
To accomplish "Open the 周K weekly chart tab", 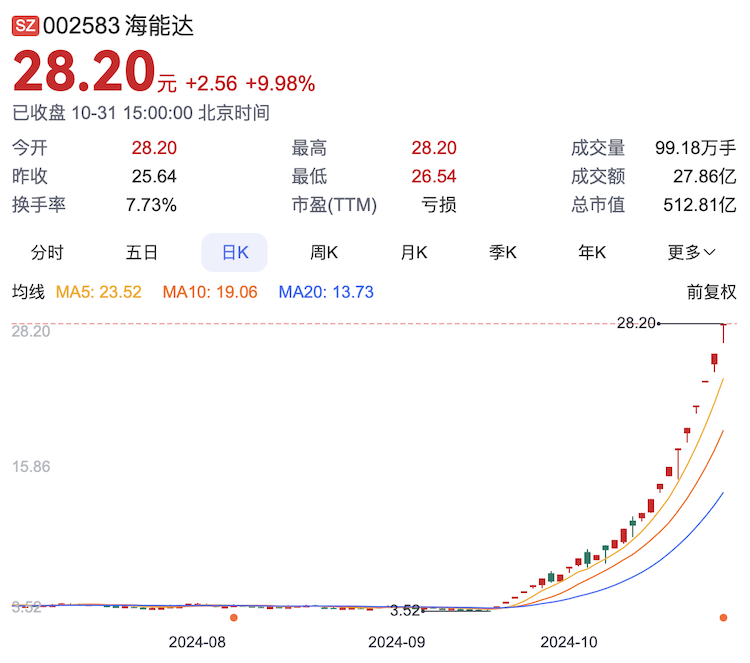I will coord(324,252).
